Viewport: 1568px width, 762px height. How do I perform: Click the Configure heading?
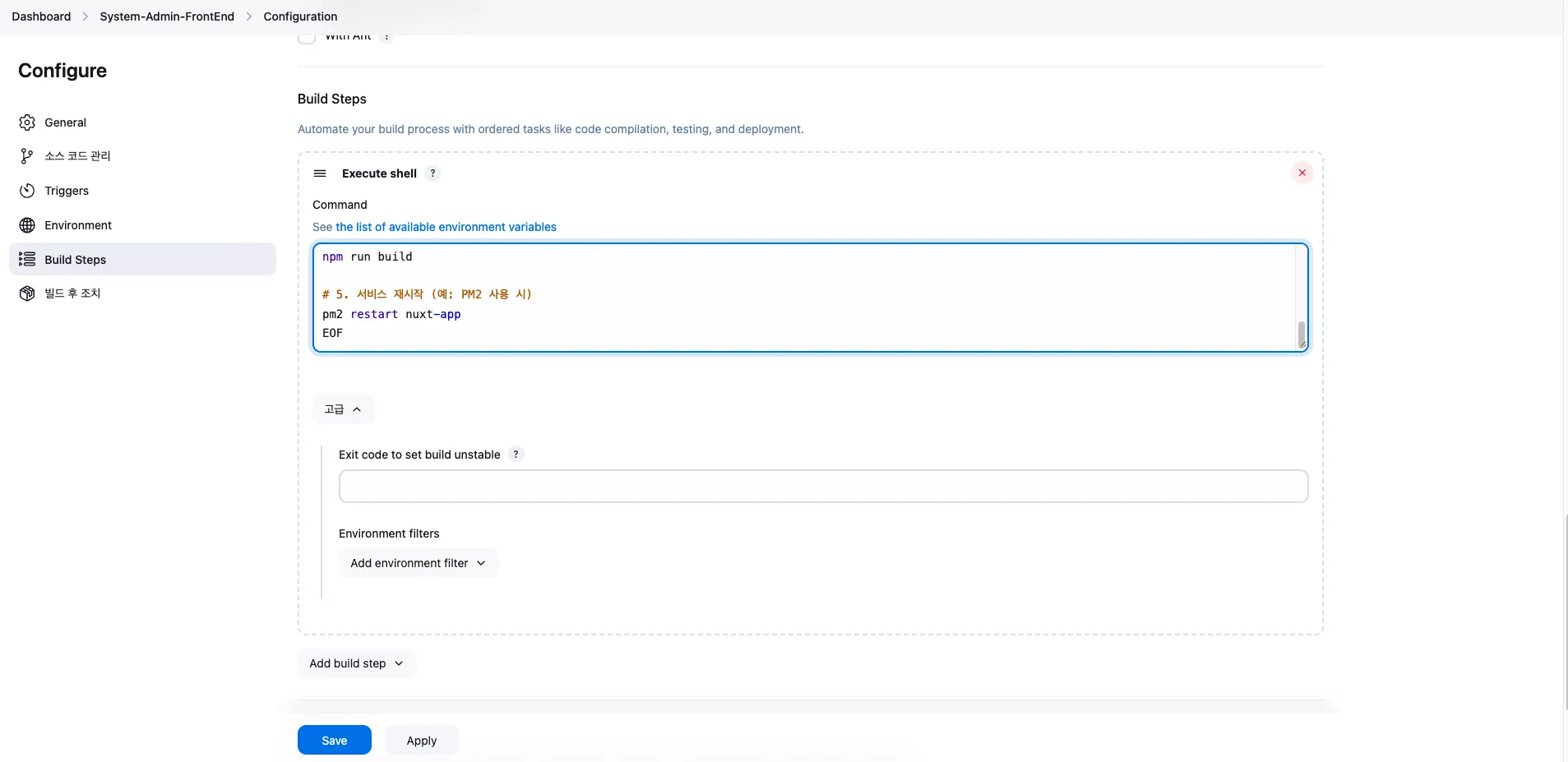pos(62,71)
